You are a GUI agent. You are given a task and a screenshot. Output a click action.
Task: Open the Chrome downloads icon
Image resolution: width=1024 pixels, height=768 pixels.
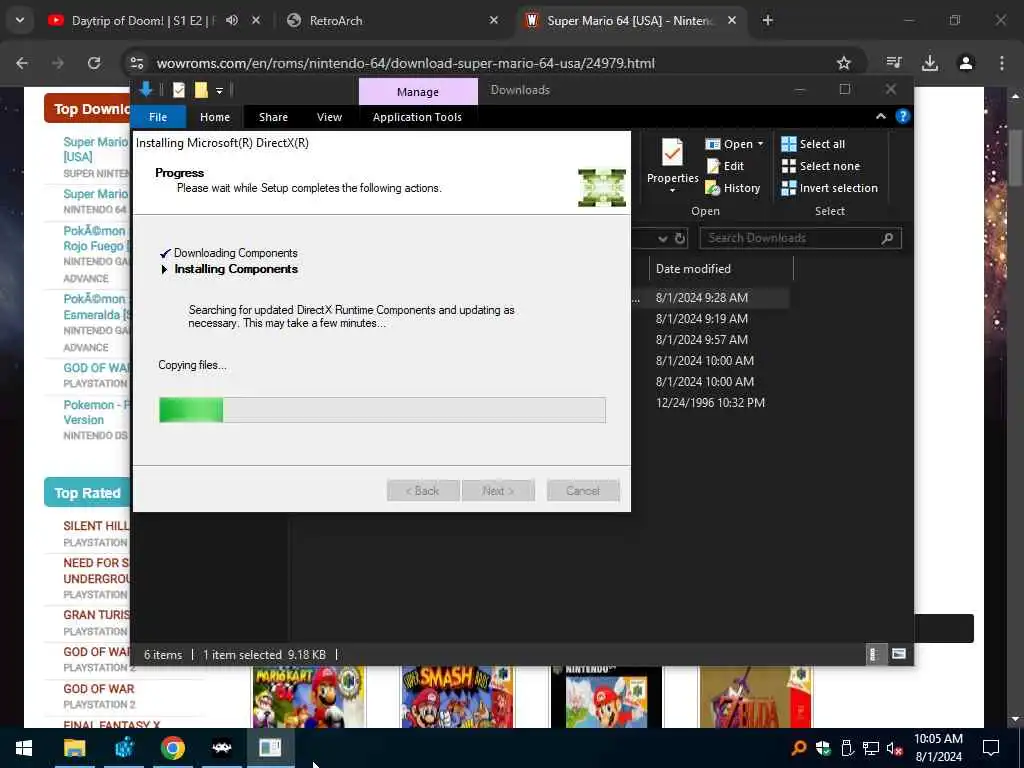point(930,63)
